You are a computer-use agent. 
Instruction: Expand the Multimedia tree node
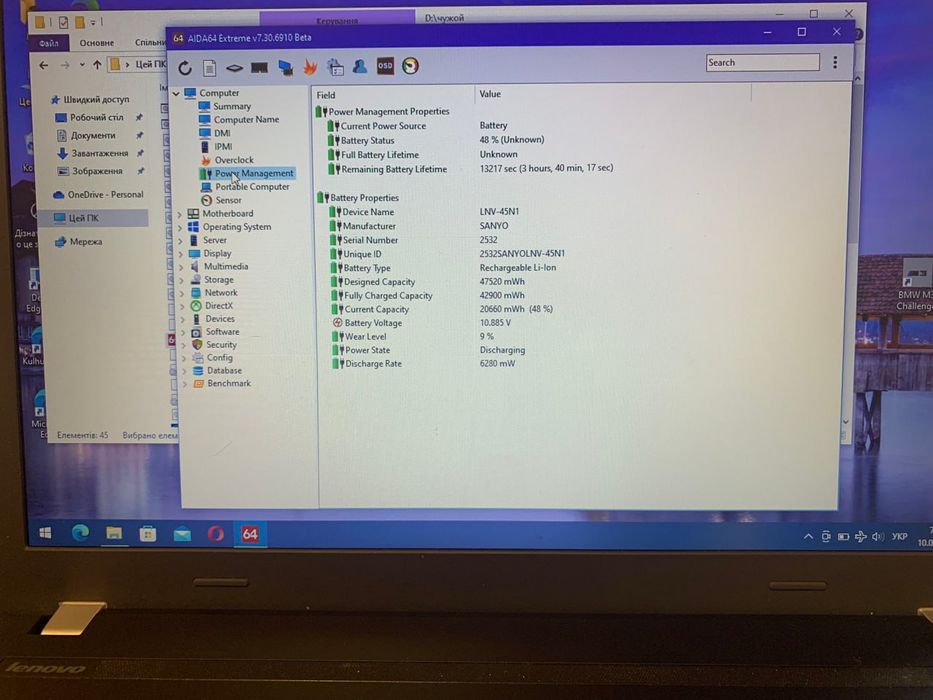click(x=181, y=267)
